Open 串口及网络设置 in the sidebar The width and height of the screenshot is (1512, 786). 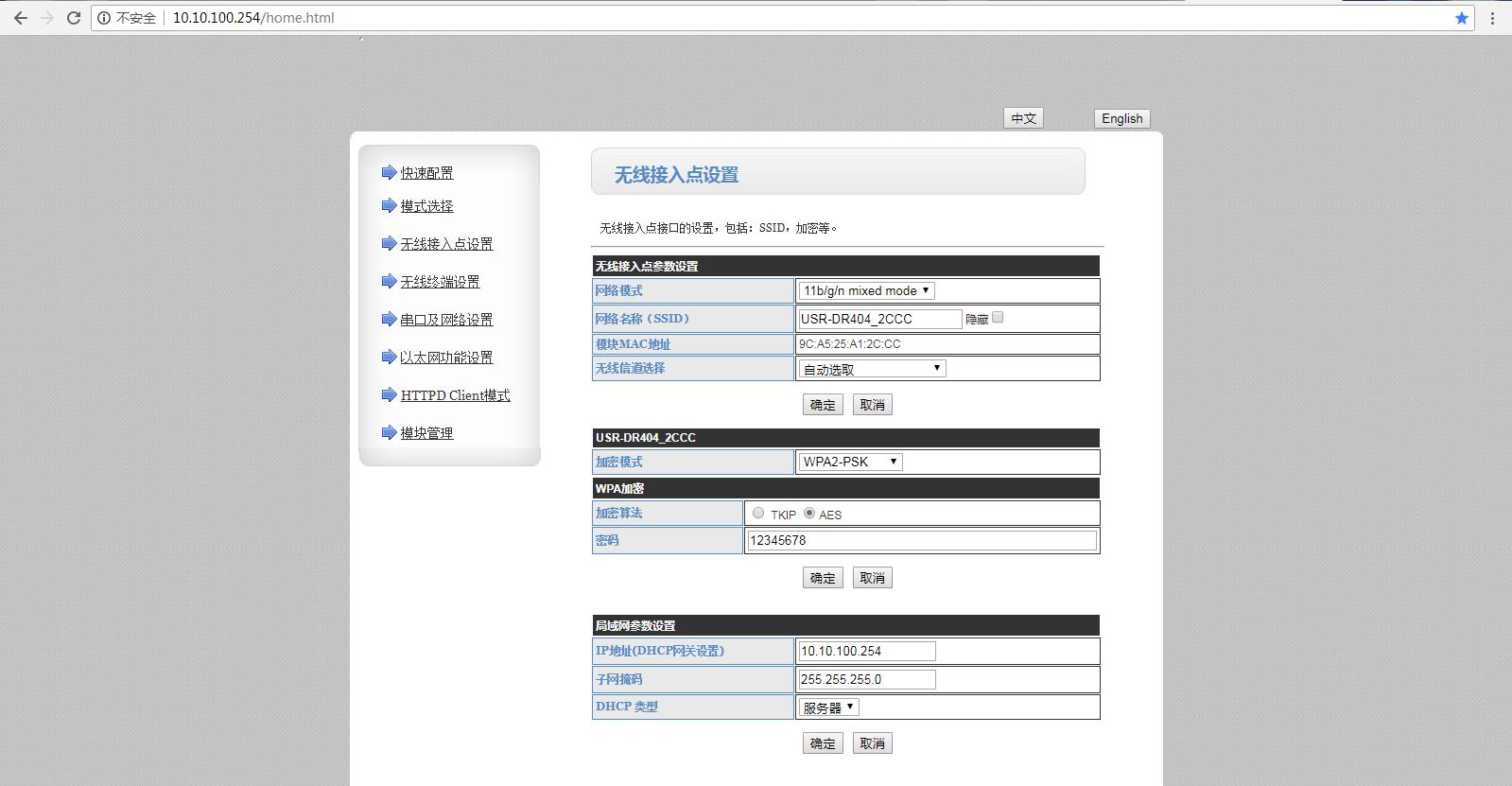(x=446, y=320)
